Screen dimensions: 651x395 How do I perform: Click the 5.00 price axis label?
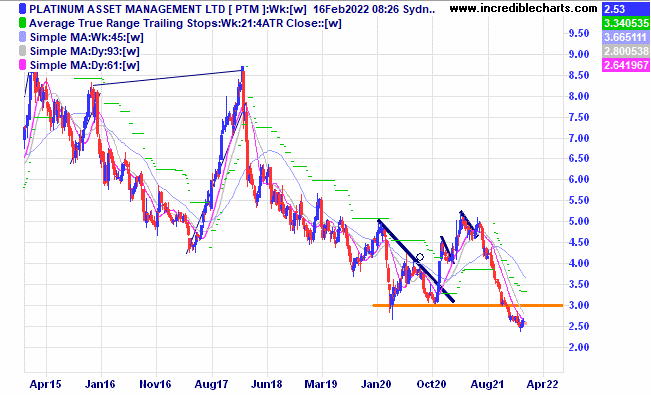pos(579,221)
